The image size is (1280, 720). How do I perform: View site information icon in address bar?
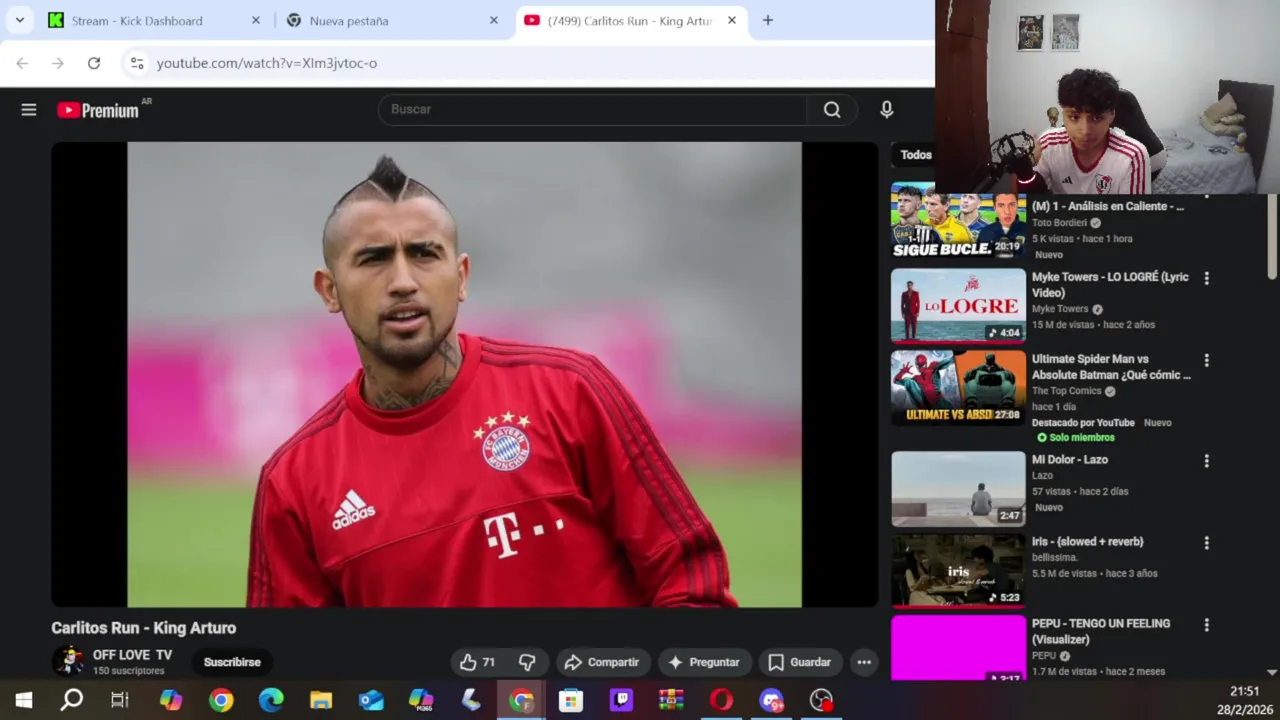[x=137, y=63]
